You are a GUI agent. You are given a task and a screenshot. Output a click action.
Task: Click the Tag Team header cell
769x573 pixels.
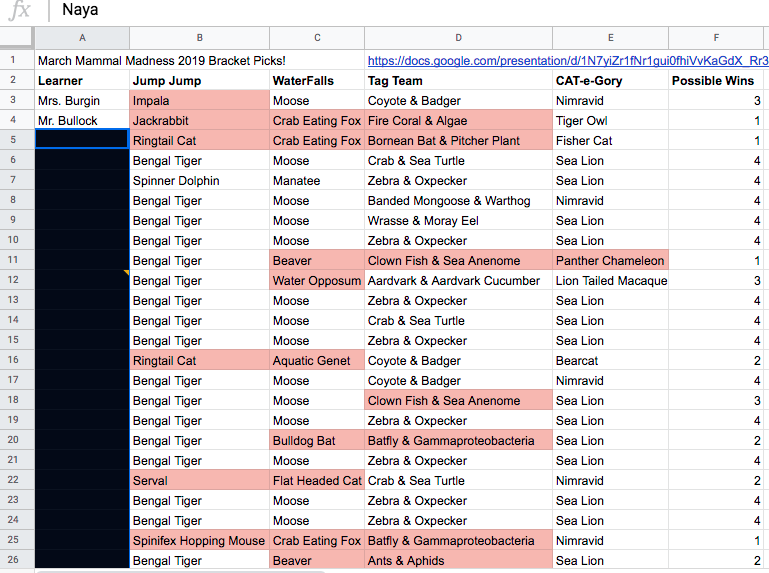click(x=459, y=80)
